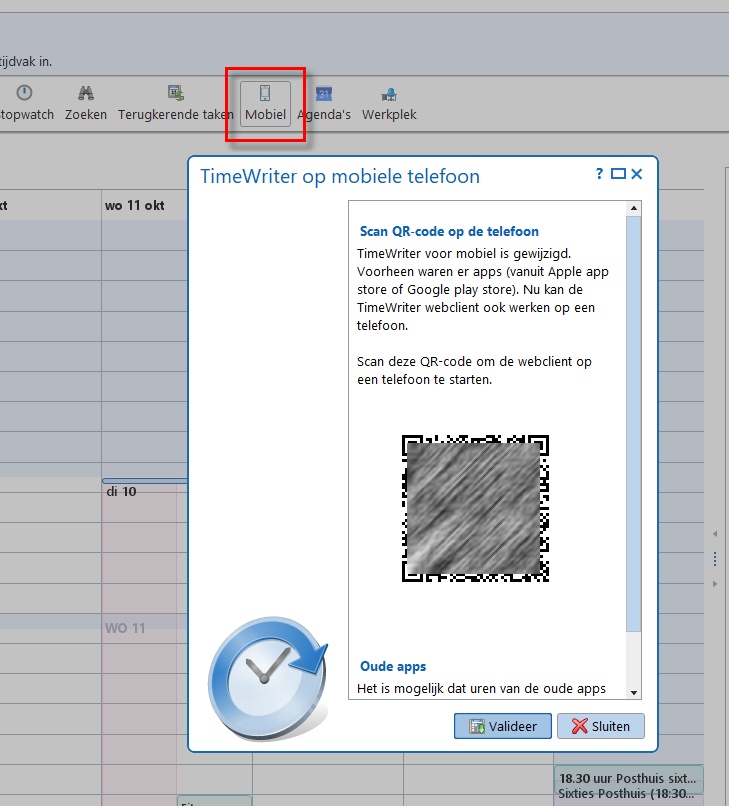Open help via the question mark icon

point(599,174)
